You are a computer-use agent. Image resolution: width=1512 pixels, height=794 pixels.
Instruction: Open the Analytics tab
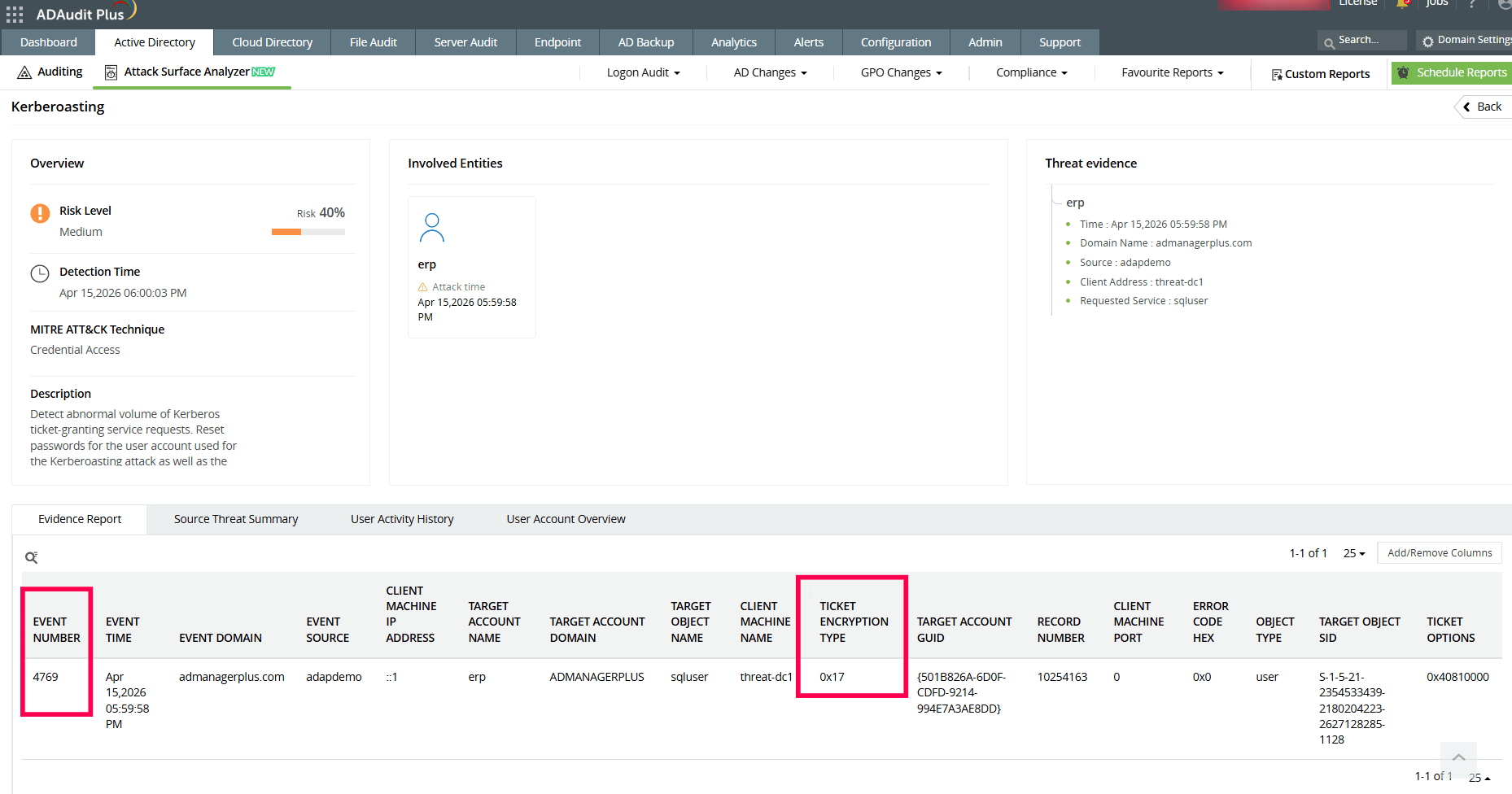pyautogui.click(x=733, y=42)
